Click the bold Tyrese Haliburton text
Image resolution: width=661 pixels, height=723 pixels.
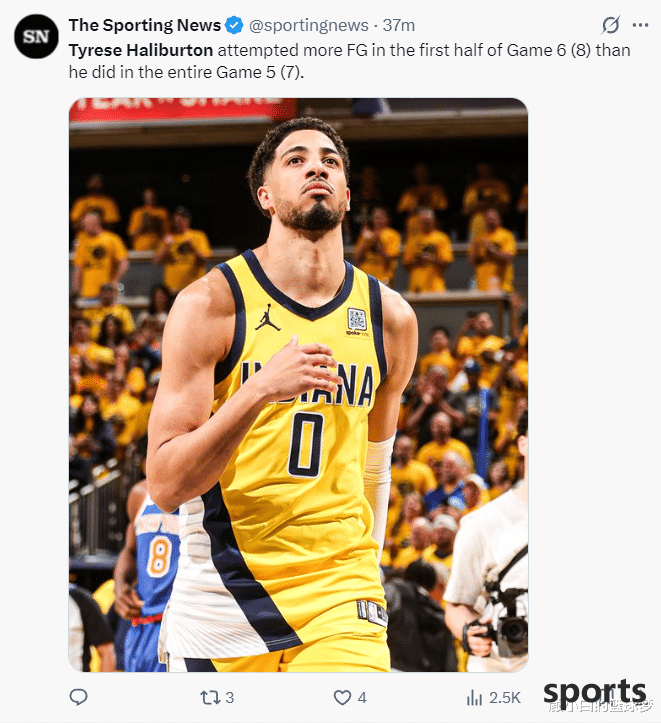(x=141, y=50)
